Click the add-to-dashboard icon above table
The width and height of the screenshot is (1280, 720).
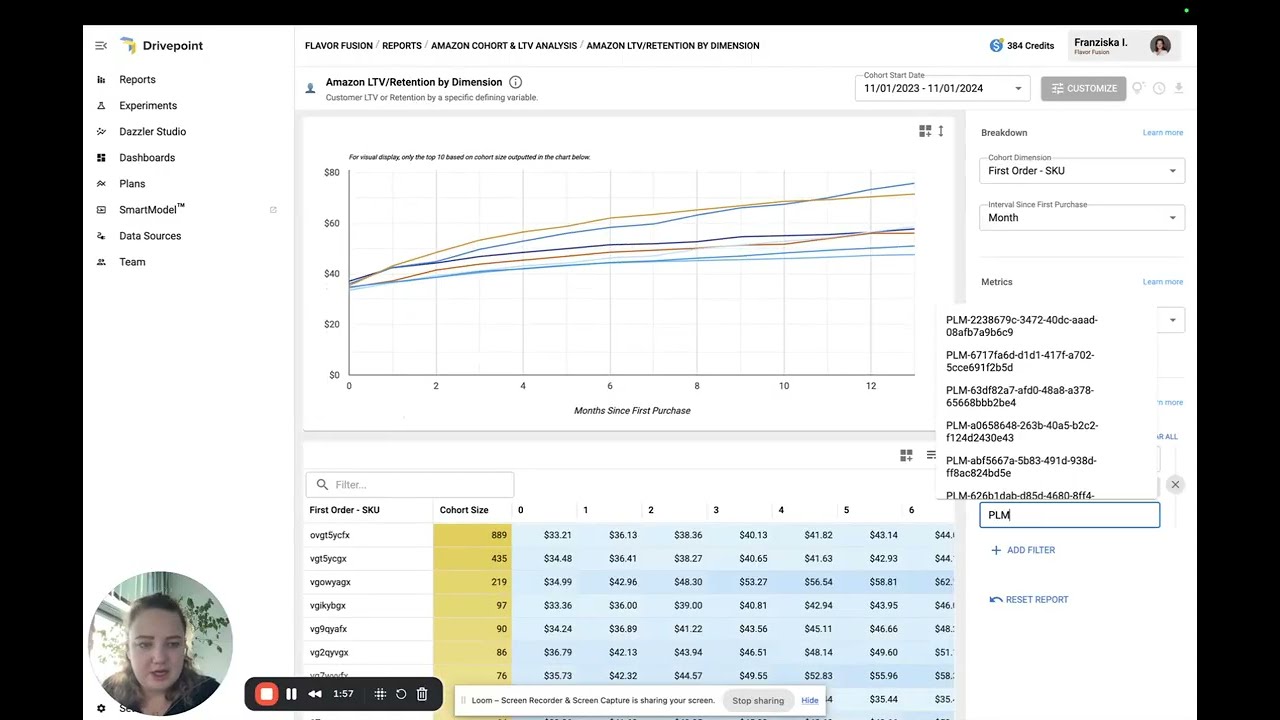(x=906, y=456)
